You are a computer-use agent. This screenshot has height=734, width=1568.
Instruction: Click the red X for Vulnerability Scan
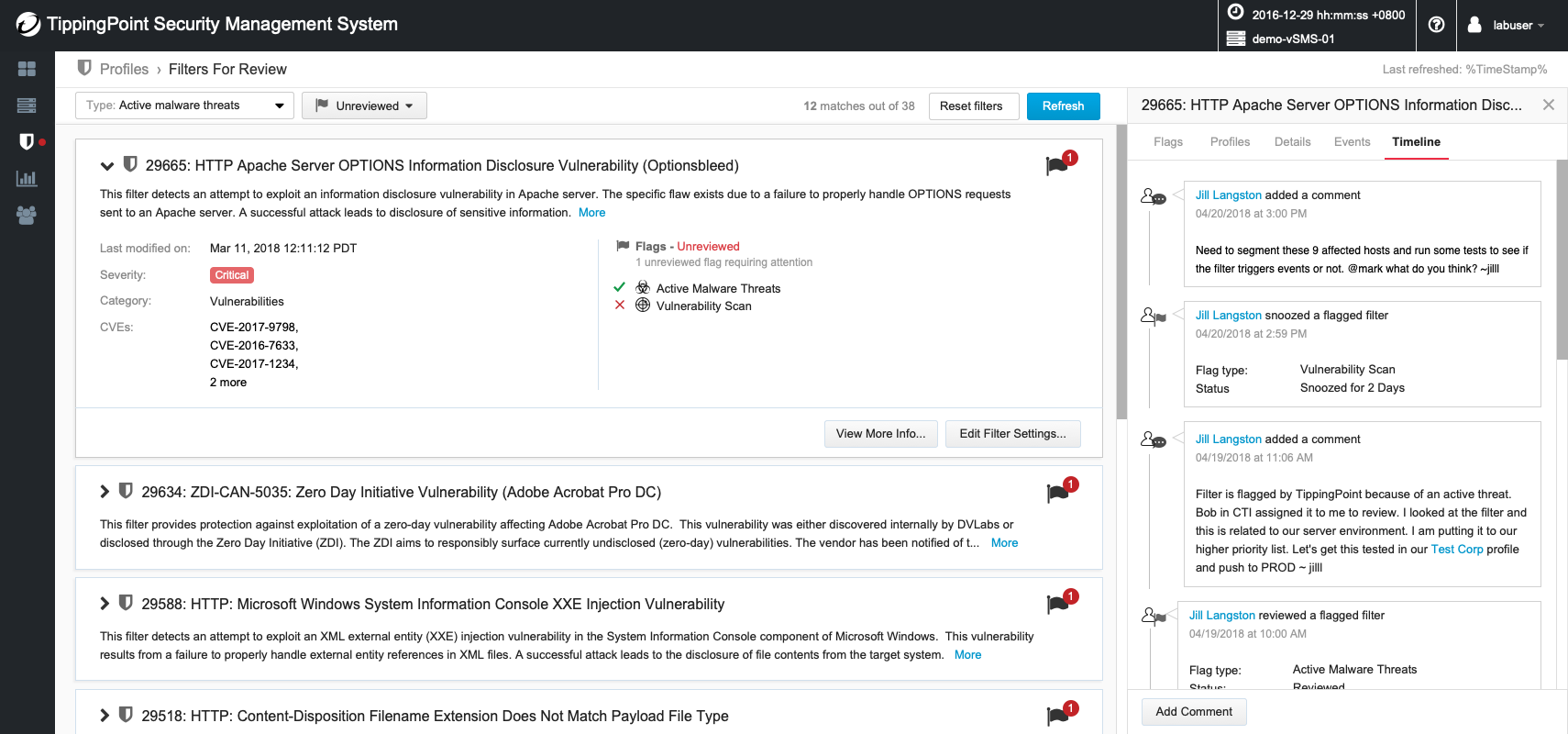tap(620, 305)
